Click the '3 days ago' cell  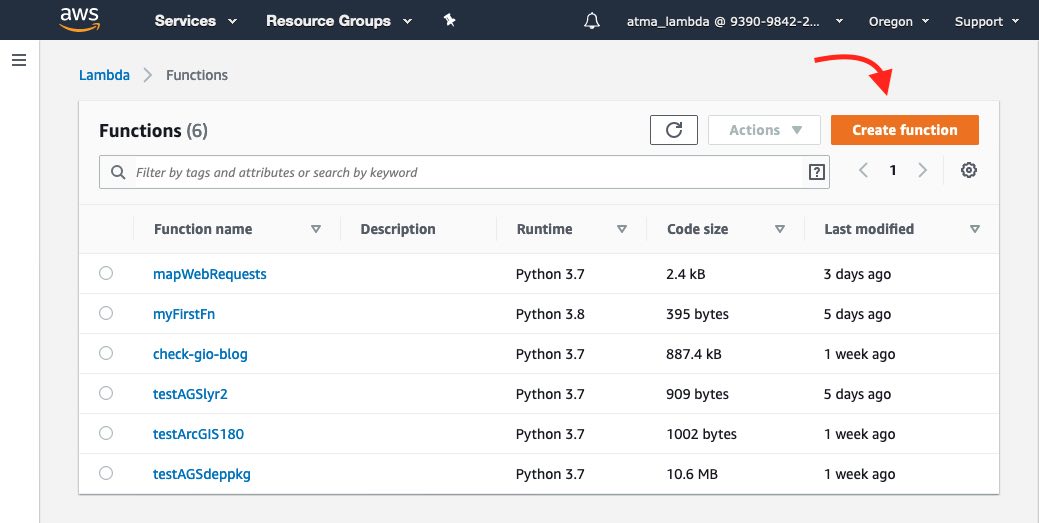point(857,274)
